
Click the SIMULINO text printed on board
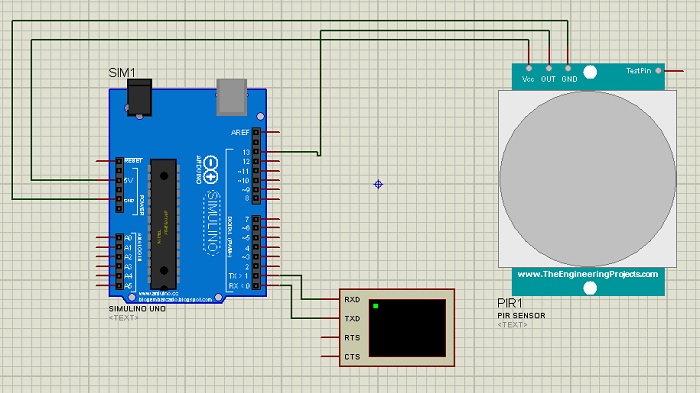click(x=212, y=222)
